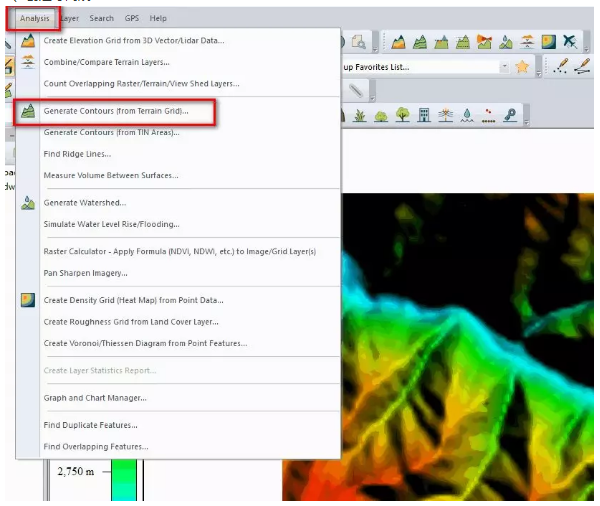Choose Generate Contours (from Terrain Grid)
Viewport: 600px width, 506px height.
pos(116,111)
